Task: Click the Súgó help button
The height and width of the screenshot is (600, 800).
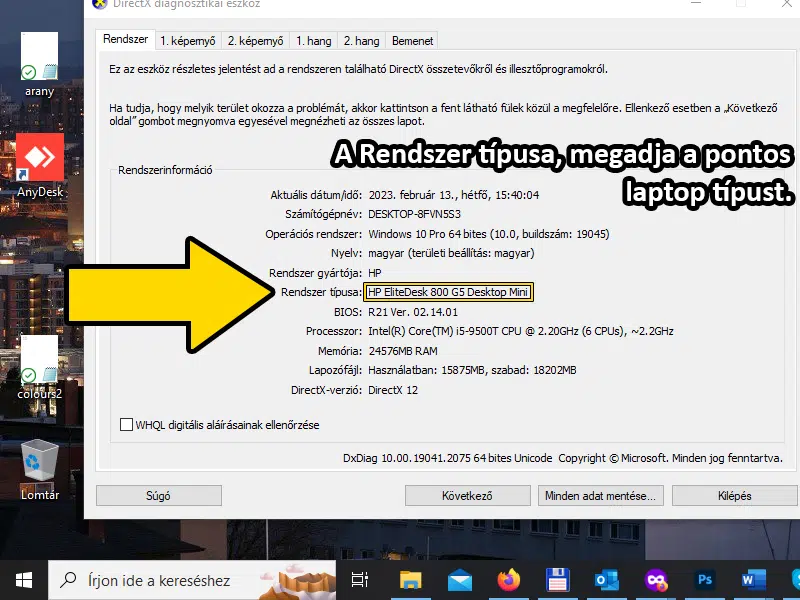Action: coord(159,495)
